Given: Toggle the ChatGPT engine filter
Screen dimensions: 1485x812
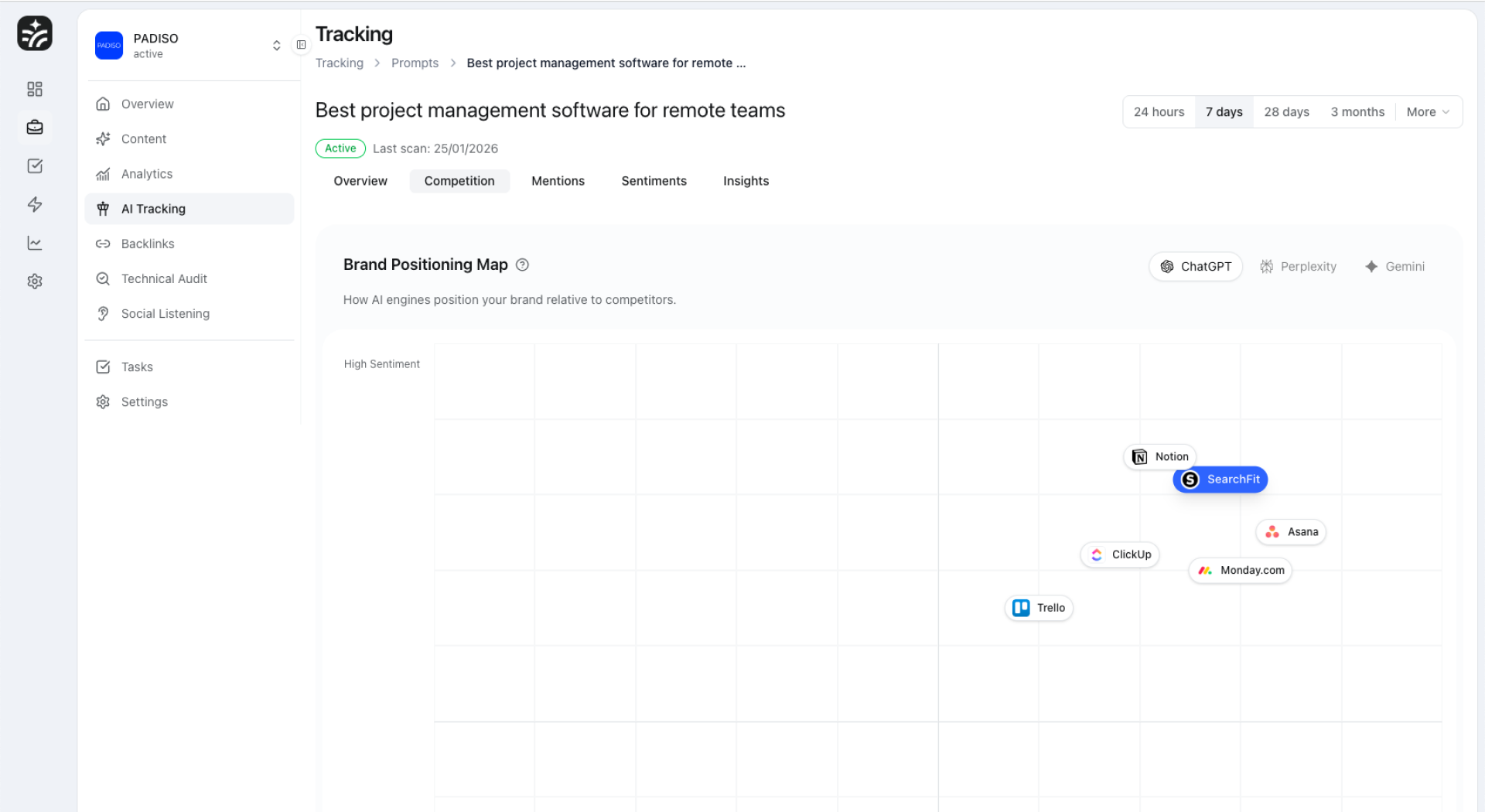Looking at the screenshot, I should coord(1195,266).
